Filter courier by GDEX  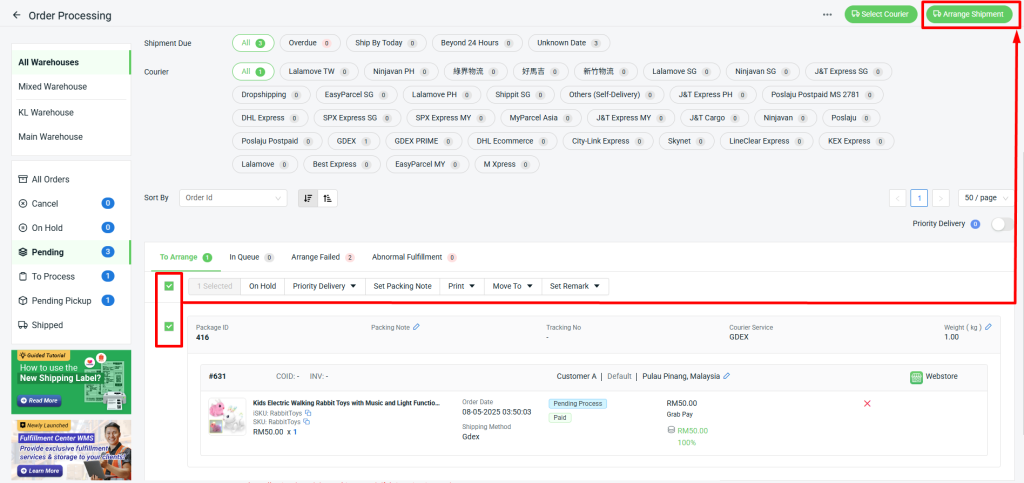point(353,141)
